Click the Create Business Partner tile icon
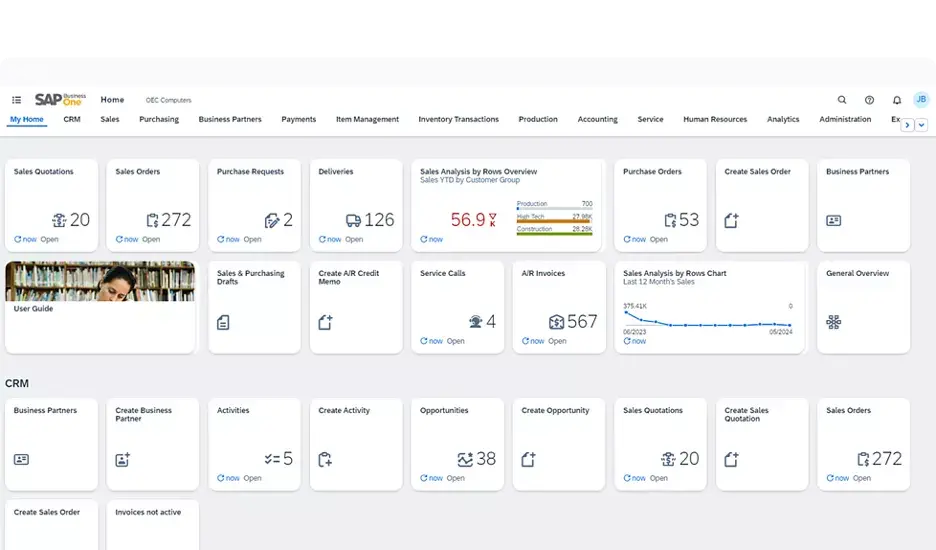 point(123,459)
